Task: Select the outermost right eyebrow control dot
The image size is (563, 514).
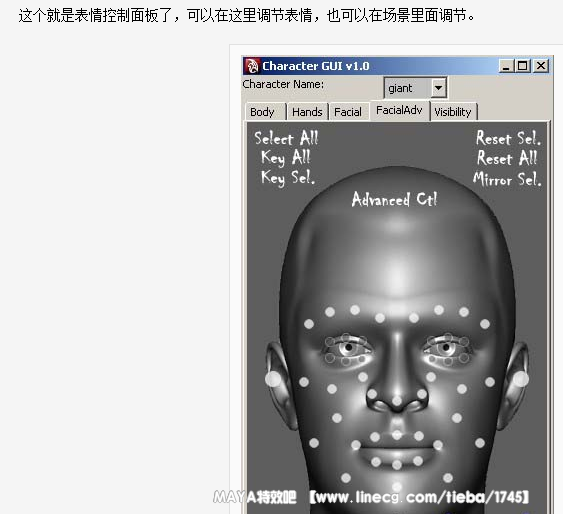Action: click(485, 324)
